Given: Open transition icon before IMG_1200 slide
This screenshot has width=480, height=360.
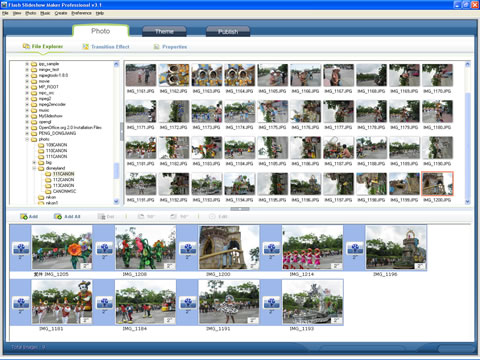Looking at the screenshot, I should pyautogui.click(x=188, y=248).
